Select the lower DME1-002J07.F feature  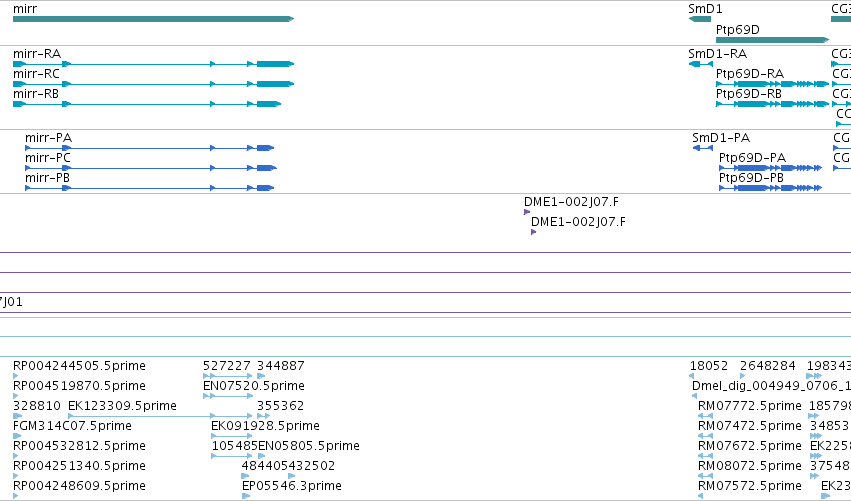[x=534, y=232]
